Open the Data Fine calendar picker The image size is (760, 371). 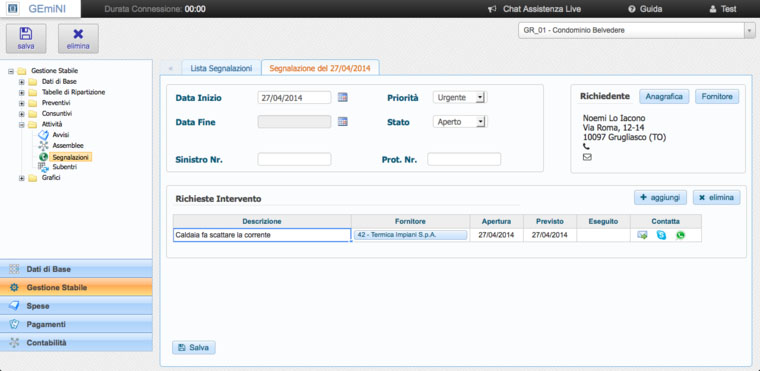343,122
